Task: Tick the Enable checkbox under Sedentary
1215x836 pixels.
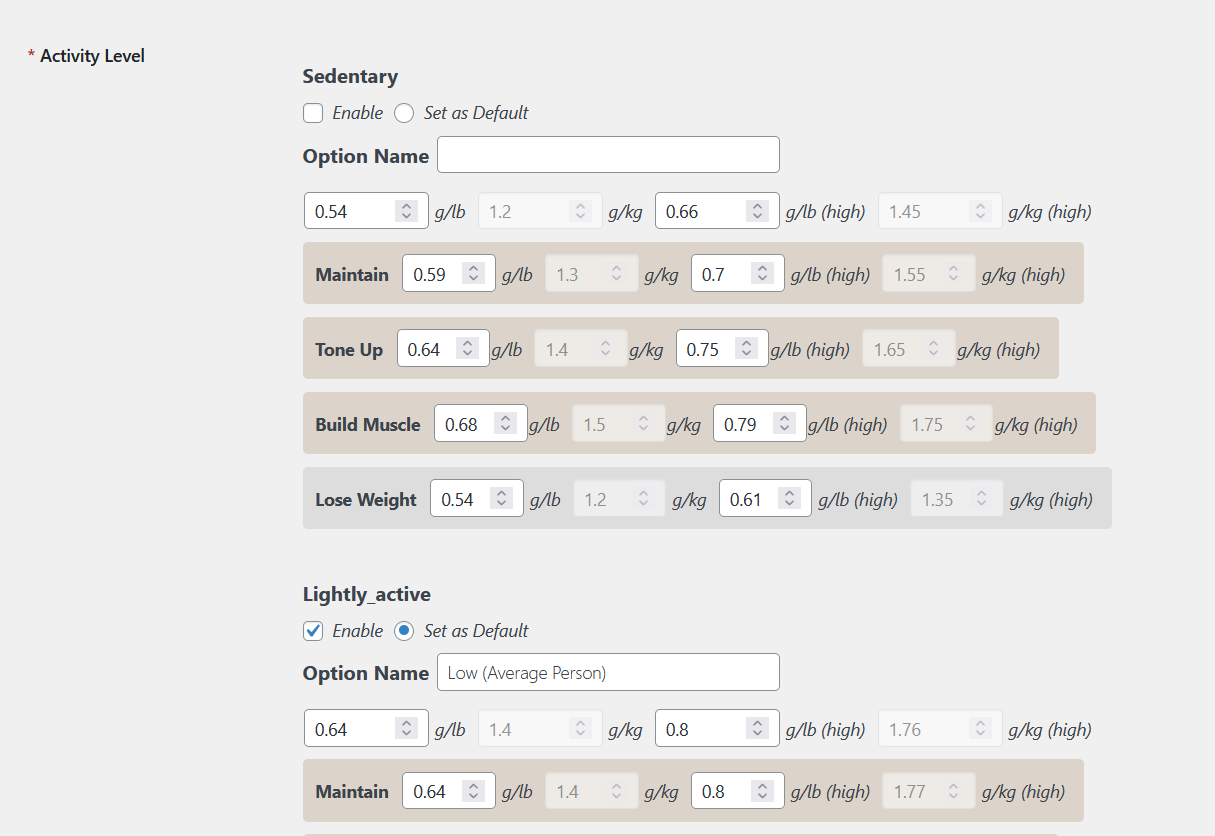Action: [313, 113]
